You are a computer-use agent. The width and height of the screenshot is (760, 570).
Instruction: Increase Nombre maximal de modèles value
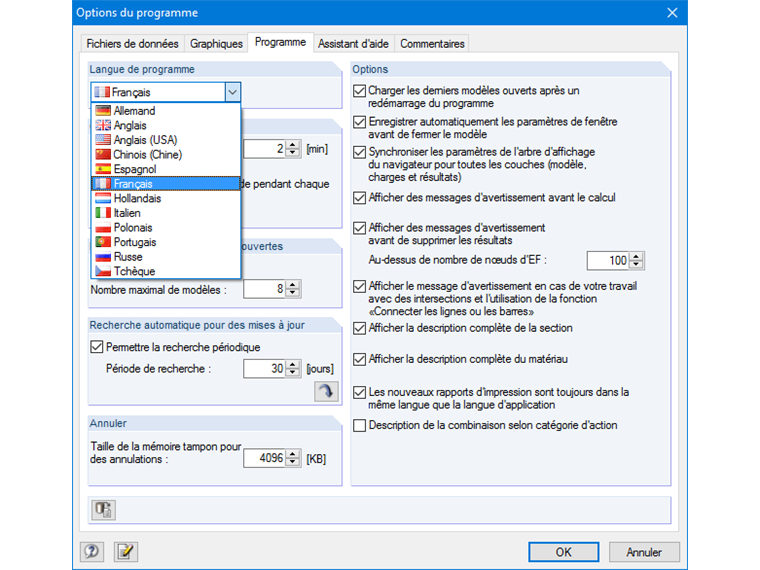(x=293, y=285)
